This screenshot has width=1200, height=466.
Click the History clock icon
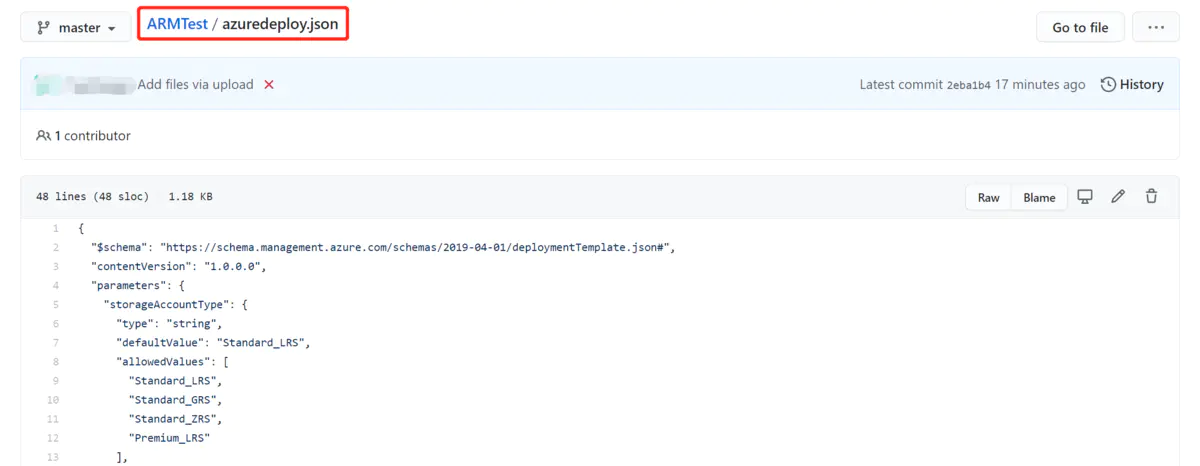[x=1108, y=85]
